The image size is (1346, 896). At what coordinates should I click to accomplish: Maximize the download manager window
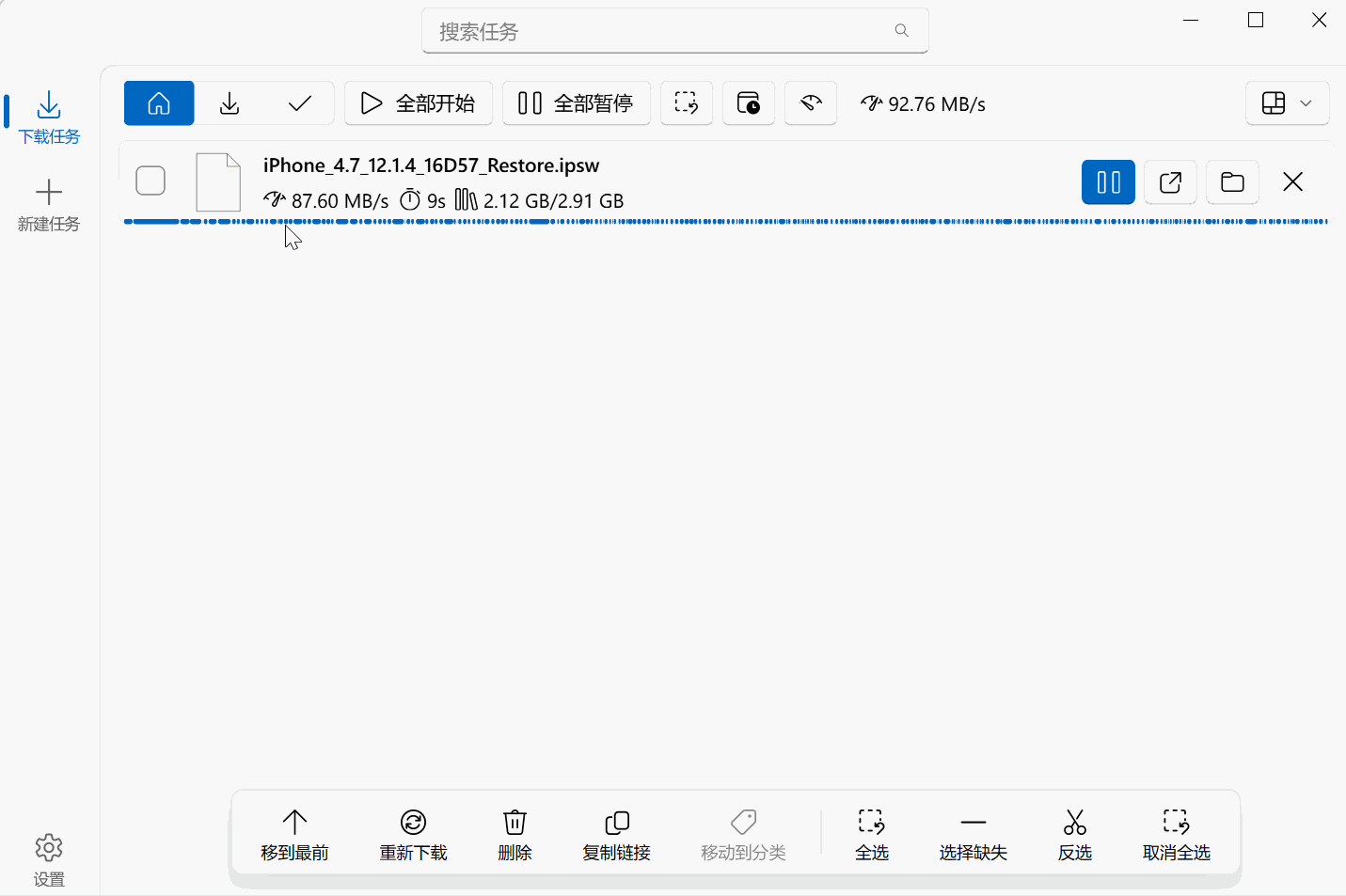[x=1255, y=20]
